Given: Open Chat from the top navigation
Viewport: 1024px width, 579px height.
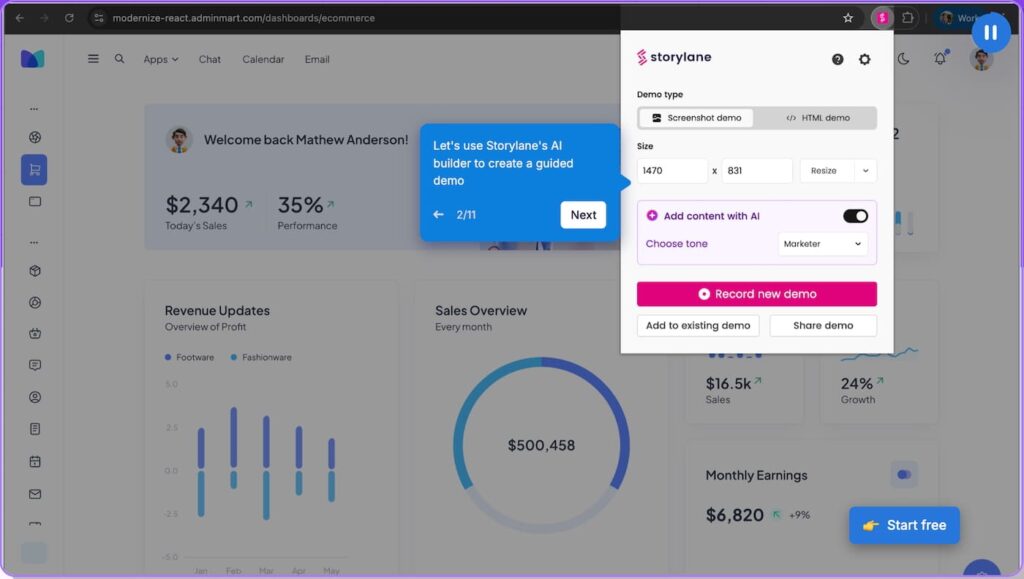Looking at the screenshot, I should coord(210,59).
